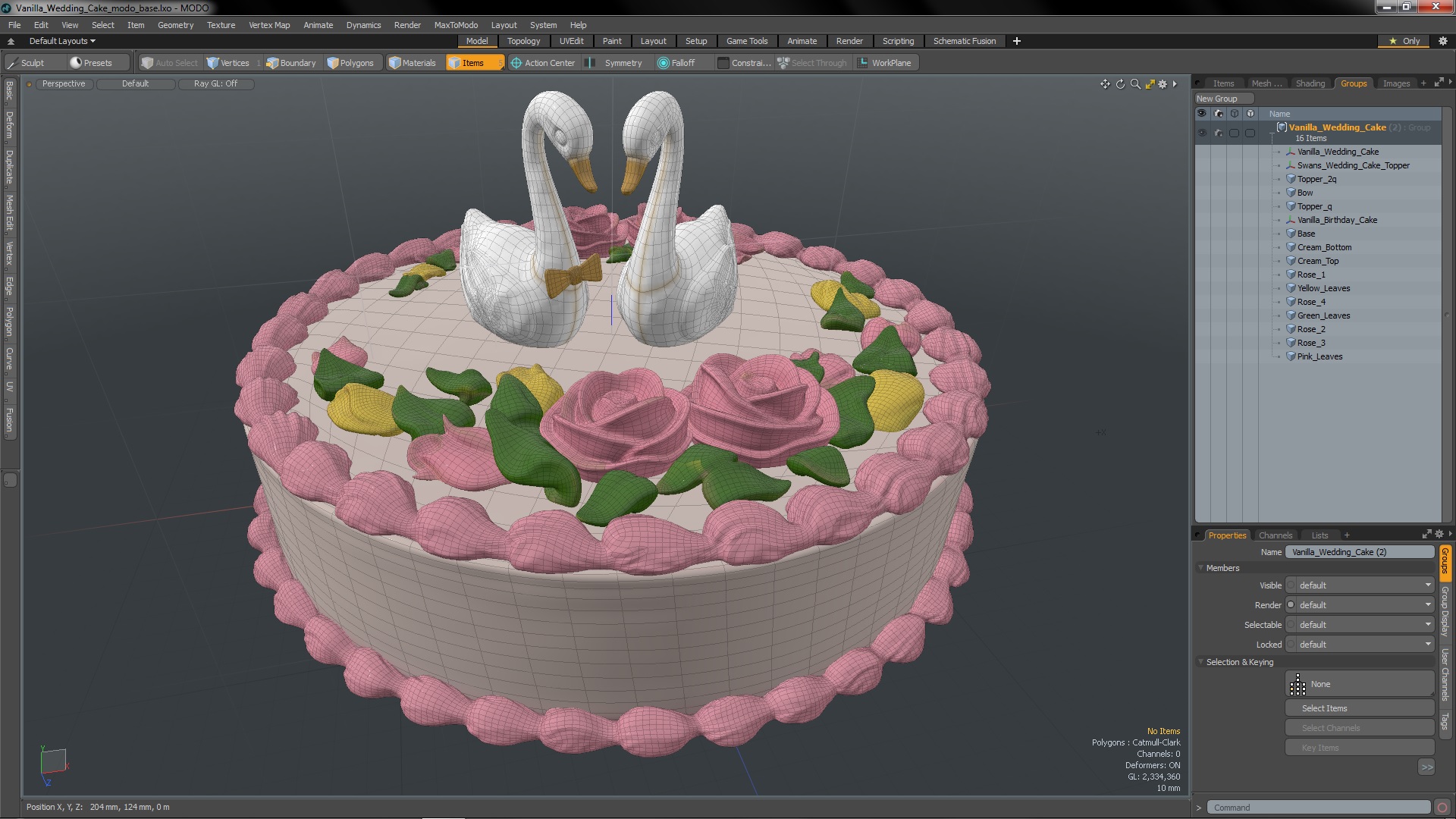
Task: Open the Default Layouts dropdown
Action: coord(62,41)
